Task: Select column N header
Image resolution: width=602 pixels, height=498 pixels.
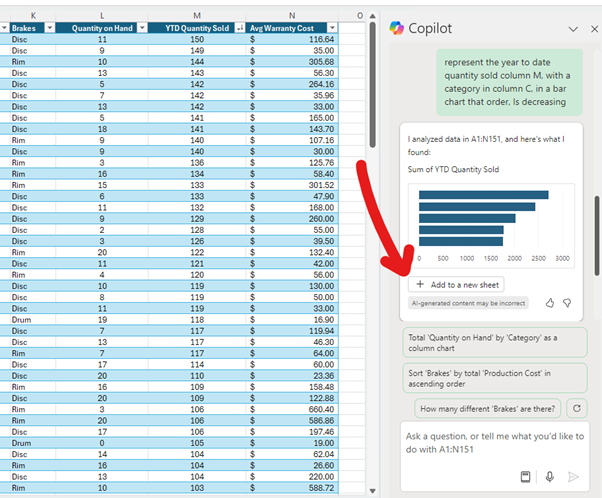Action: click(x=292, y=16)
